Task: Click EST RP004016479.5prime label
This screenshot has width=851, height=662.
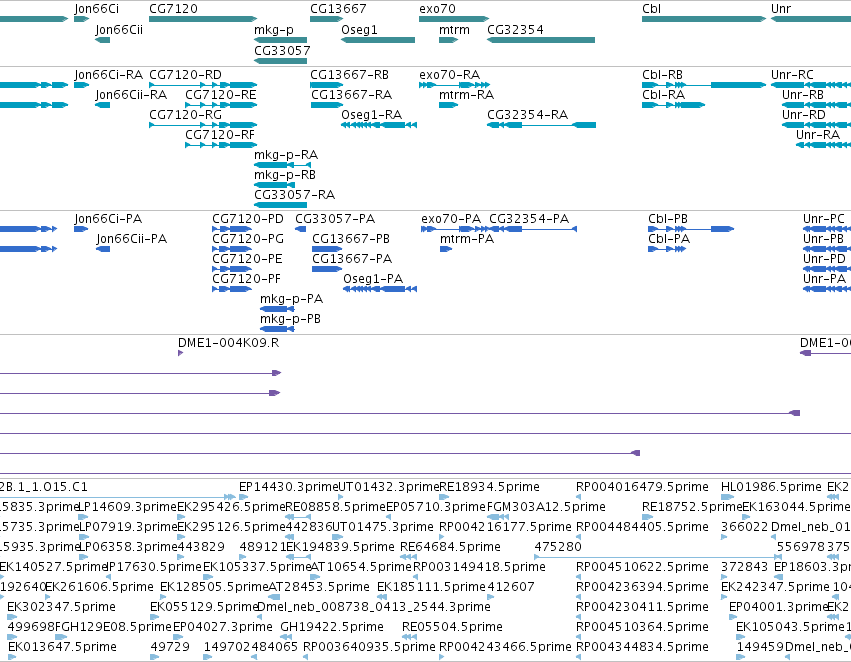Action: (642, 487)
